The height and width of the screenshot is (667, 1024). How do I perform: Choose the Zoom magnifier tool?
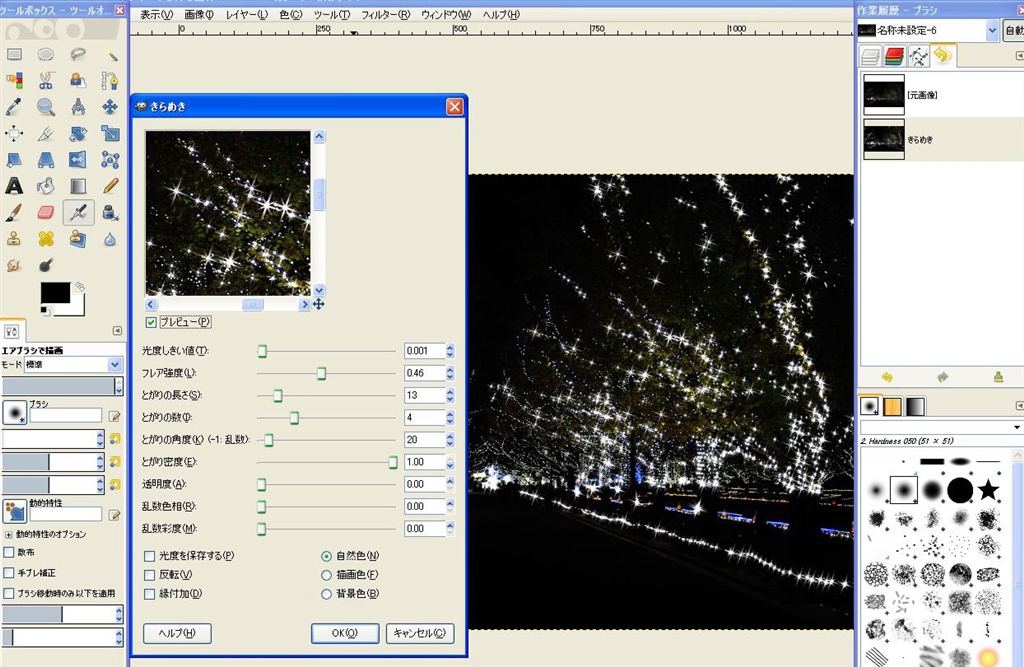46,107
